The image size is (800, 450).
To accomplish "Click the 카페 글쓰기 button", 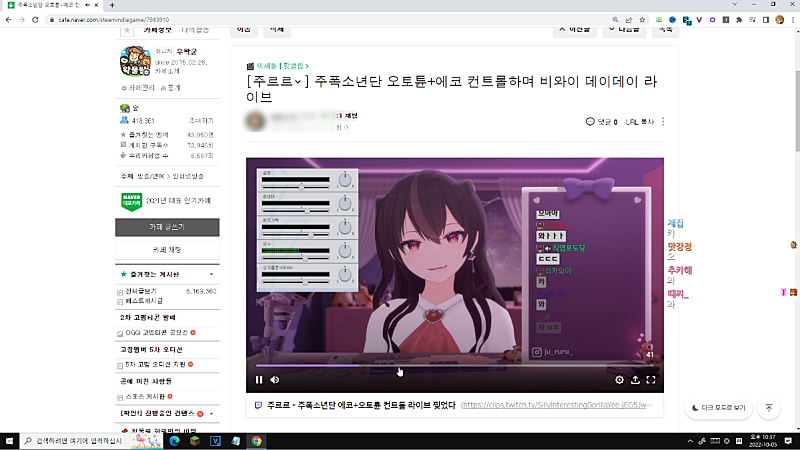I will point(167,227).
